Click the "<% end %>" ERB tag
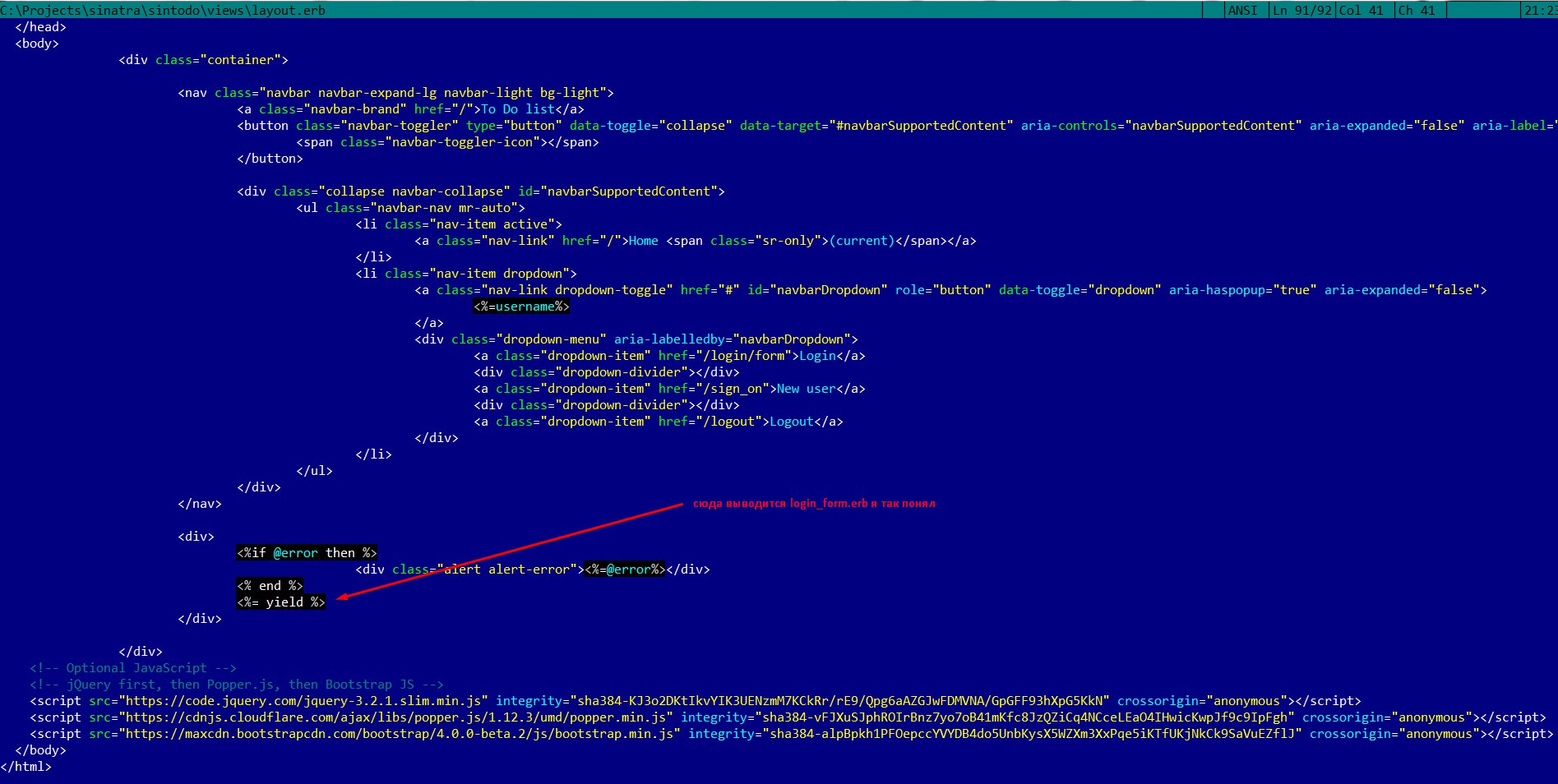This screenshot has width=1558, height=784. [270, 586]
